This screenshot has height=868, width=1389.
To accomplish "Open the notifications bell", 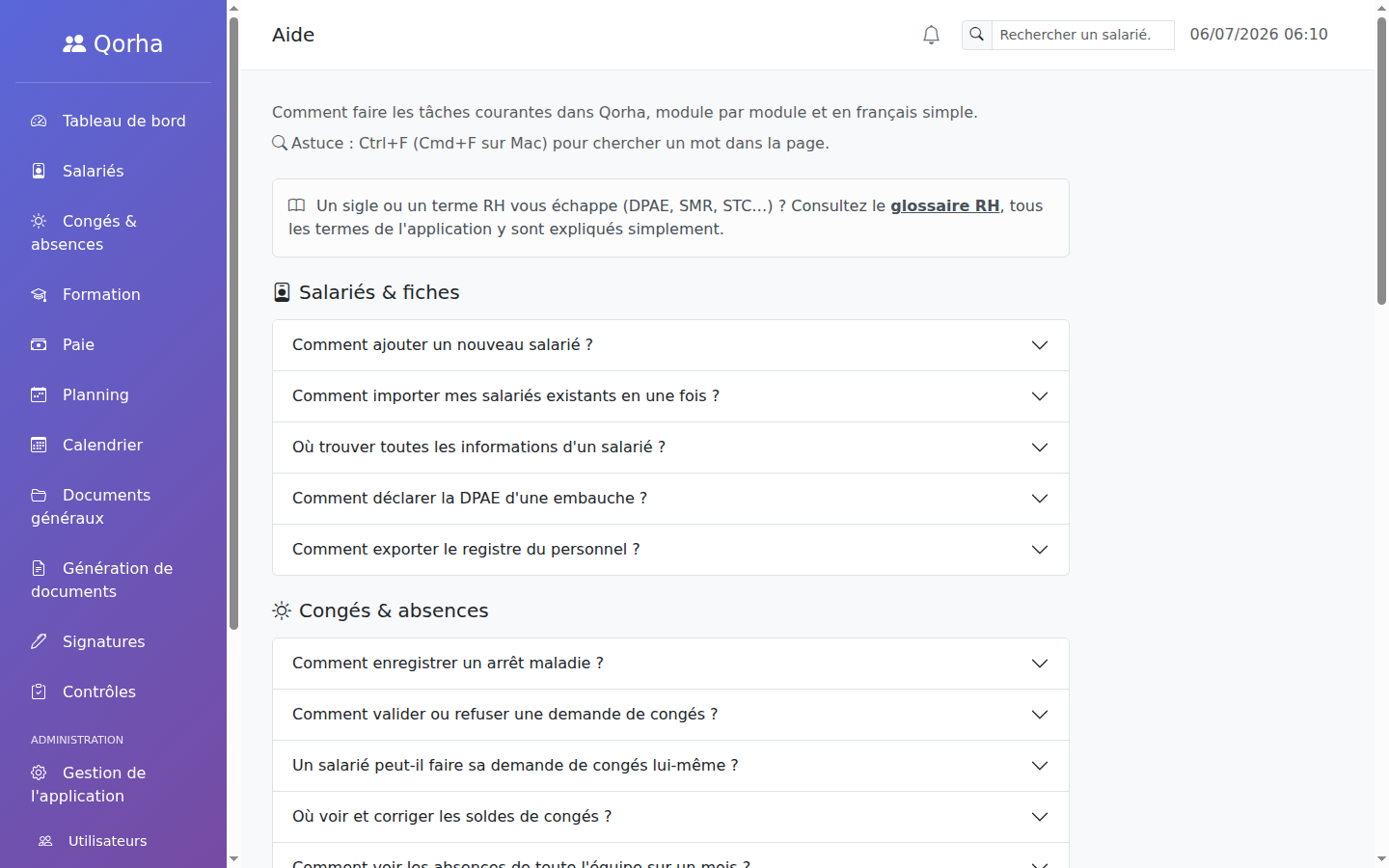I will (931, 35).
